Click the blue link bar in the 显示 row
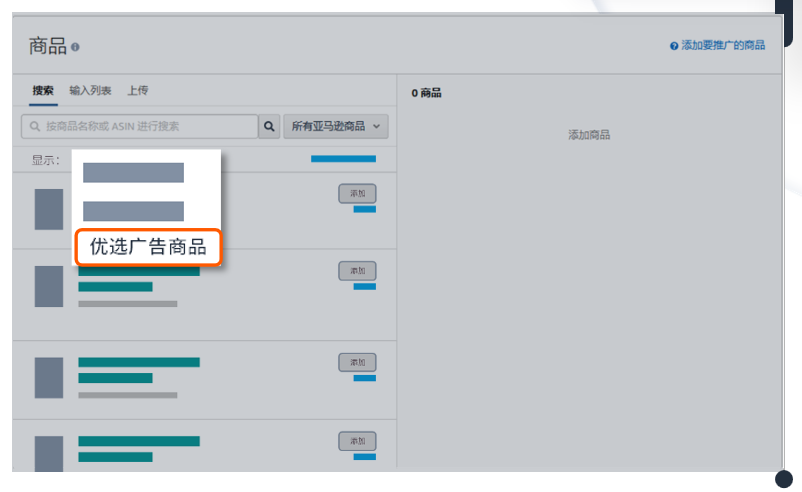 point(343,159)
